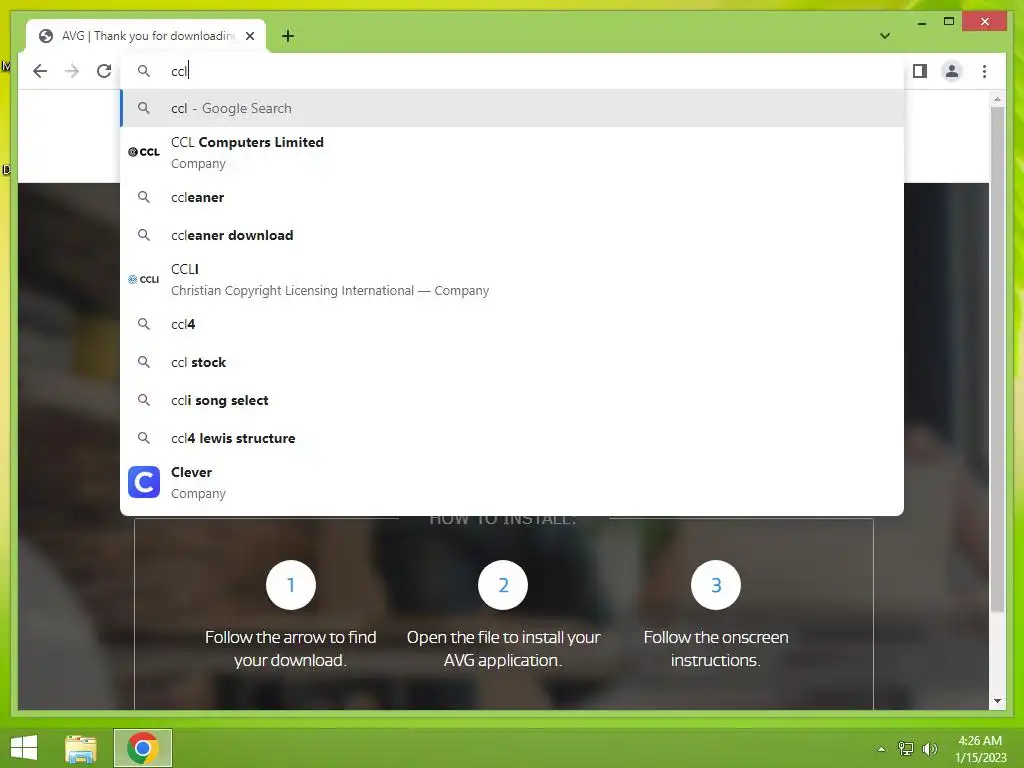This screenshot has height=768, width=1024.
Task: Click step 2 circle on AVG page
Action: click(503, 585)
